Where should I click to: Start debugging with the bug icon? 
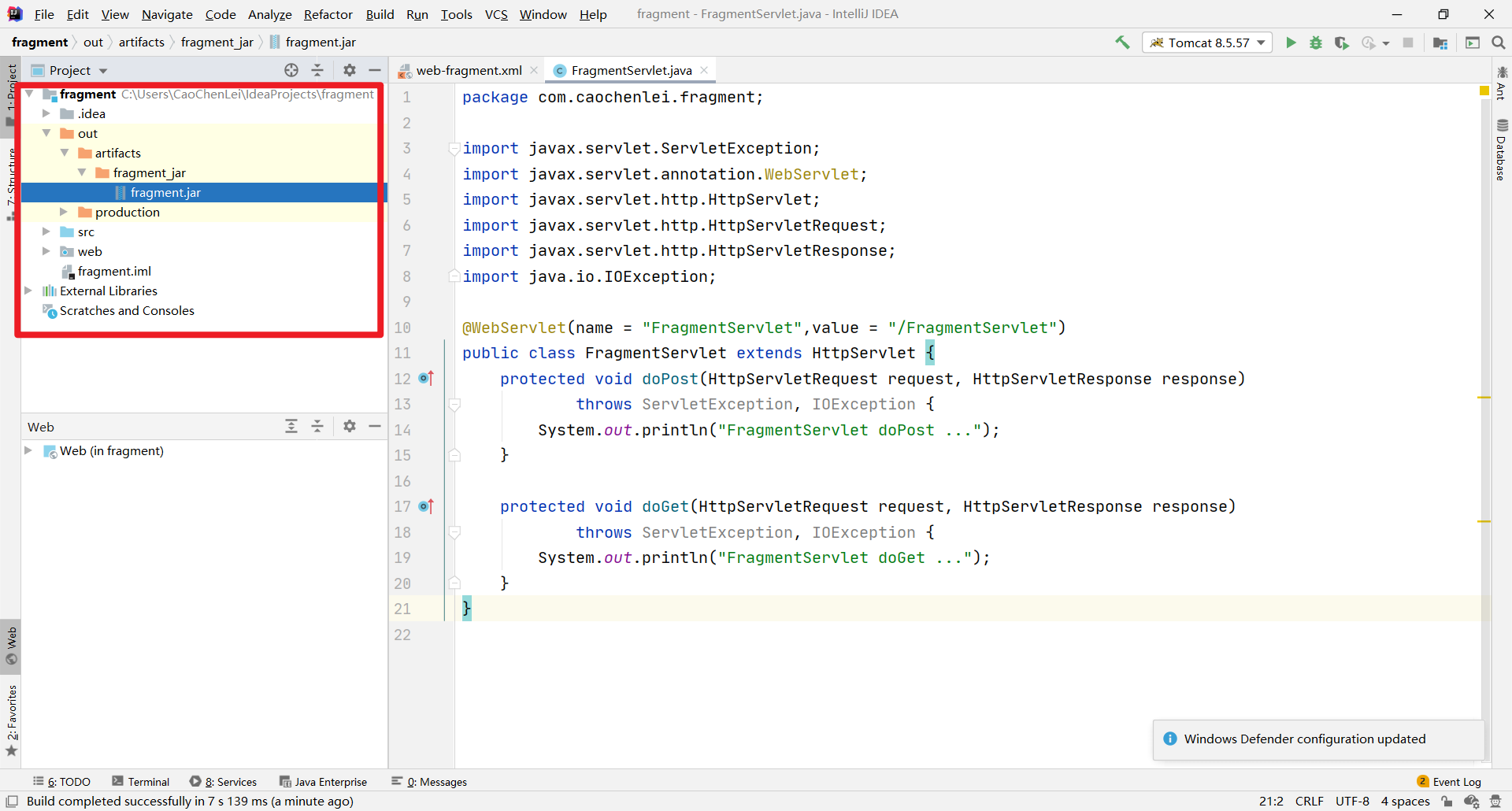(1316, 43)
